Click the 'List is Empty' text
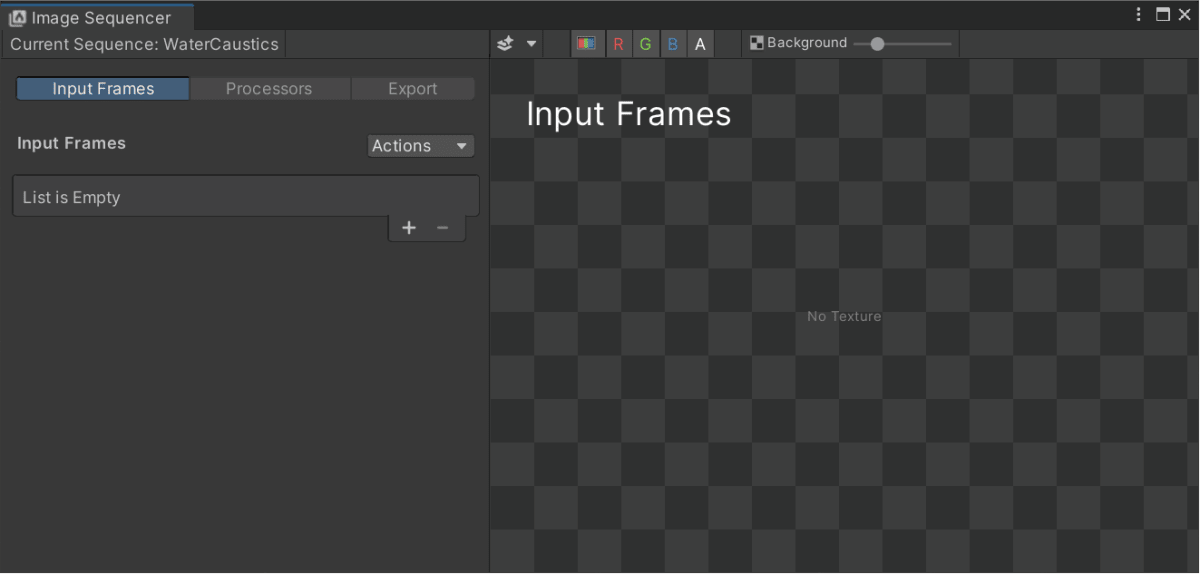Image resolution: width=1200 pixels, height=574 pixels. click(x=71, y=198)
